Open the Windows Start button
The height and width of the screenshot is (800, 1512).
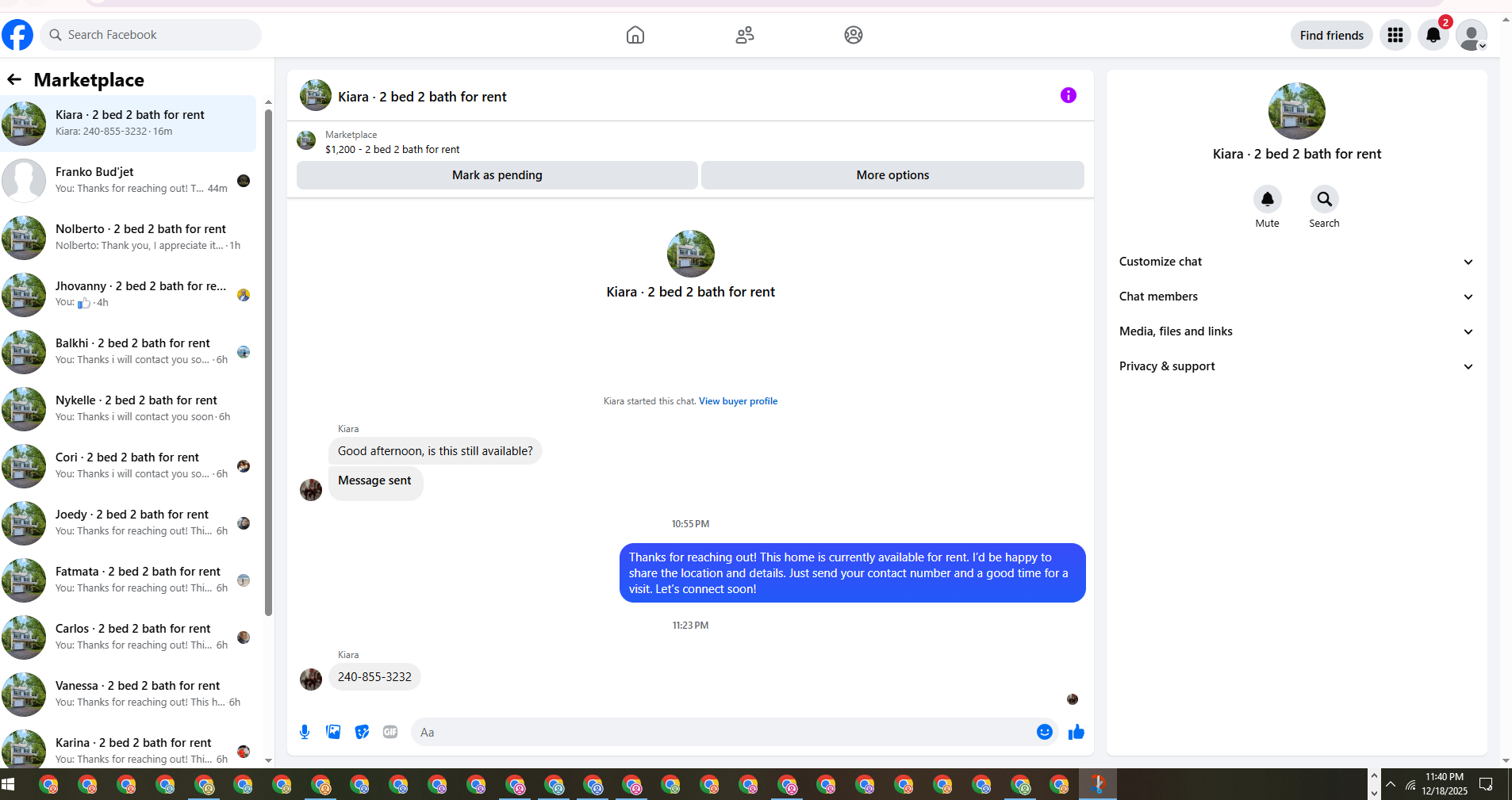click(8, 785)
